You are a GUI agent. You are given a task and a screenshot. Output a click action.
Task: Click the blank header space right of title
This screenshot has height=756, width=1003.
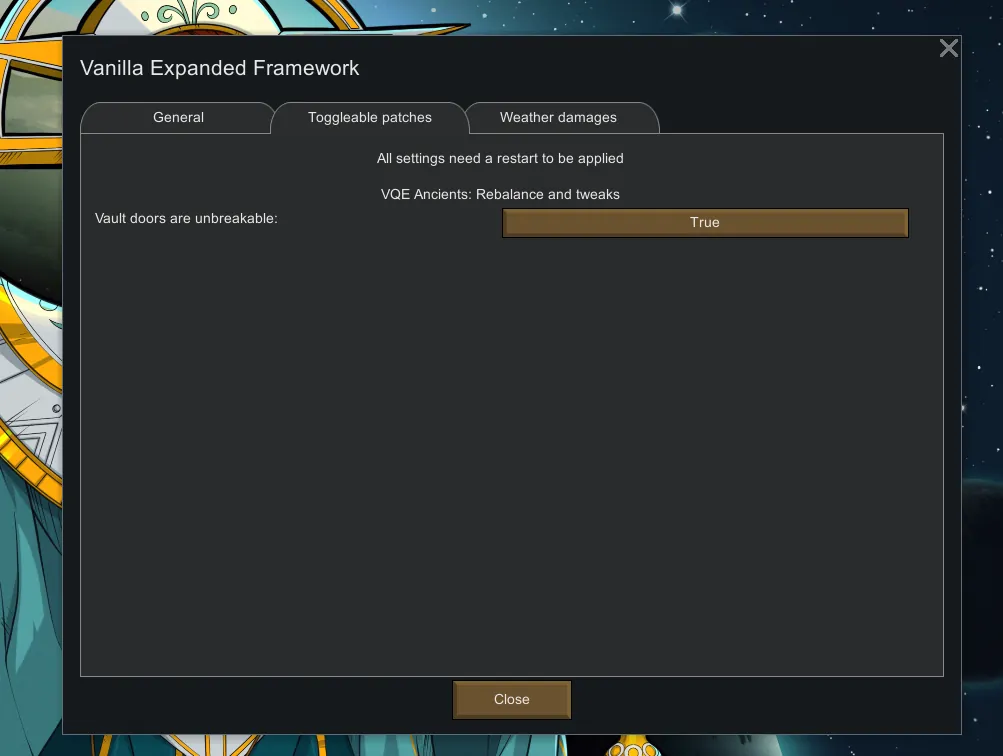click(650, 68)
